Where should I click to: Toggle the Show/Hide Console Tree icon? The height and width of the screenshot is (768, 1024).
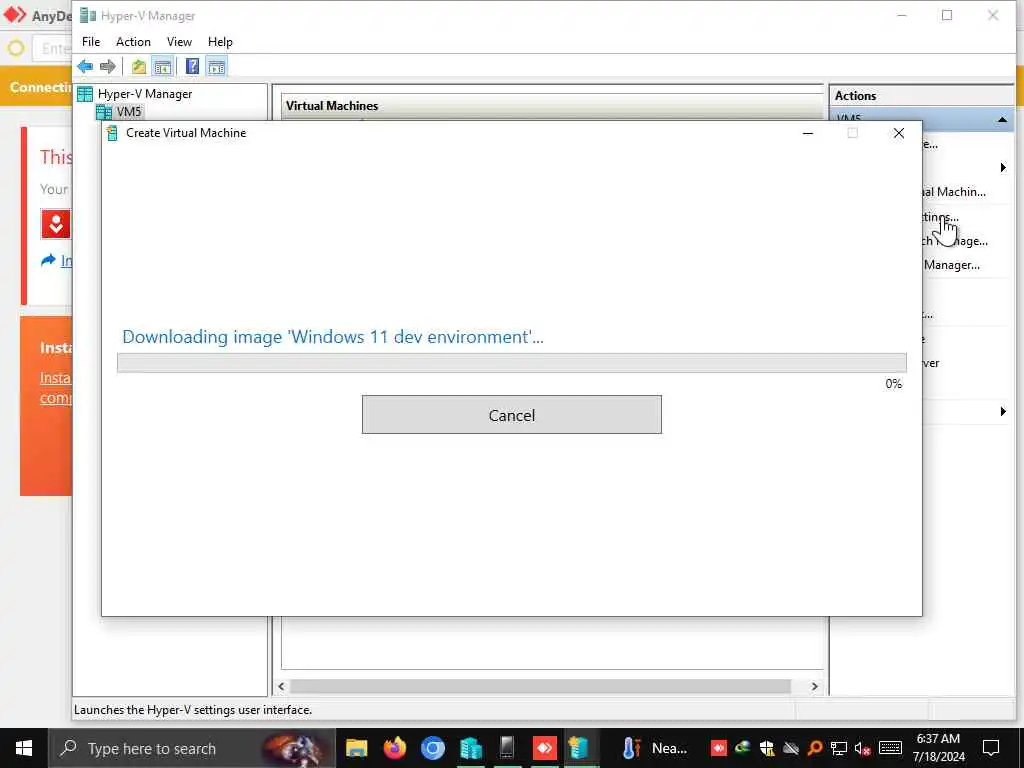coord(162,67)
